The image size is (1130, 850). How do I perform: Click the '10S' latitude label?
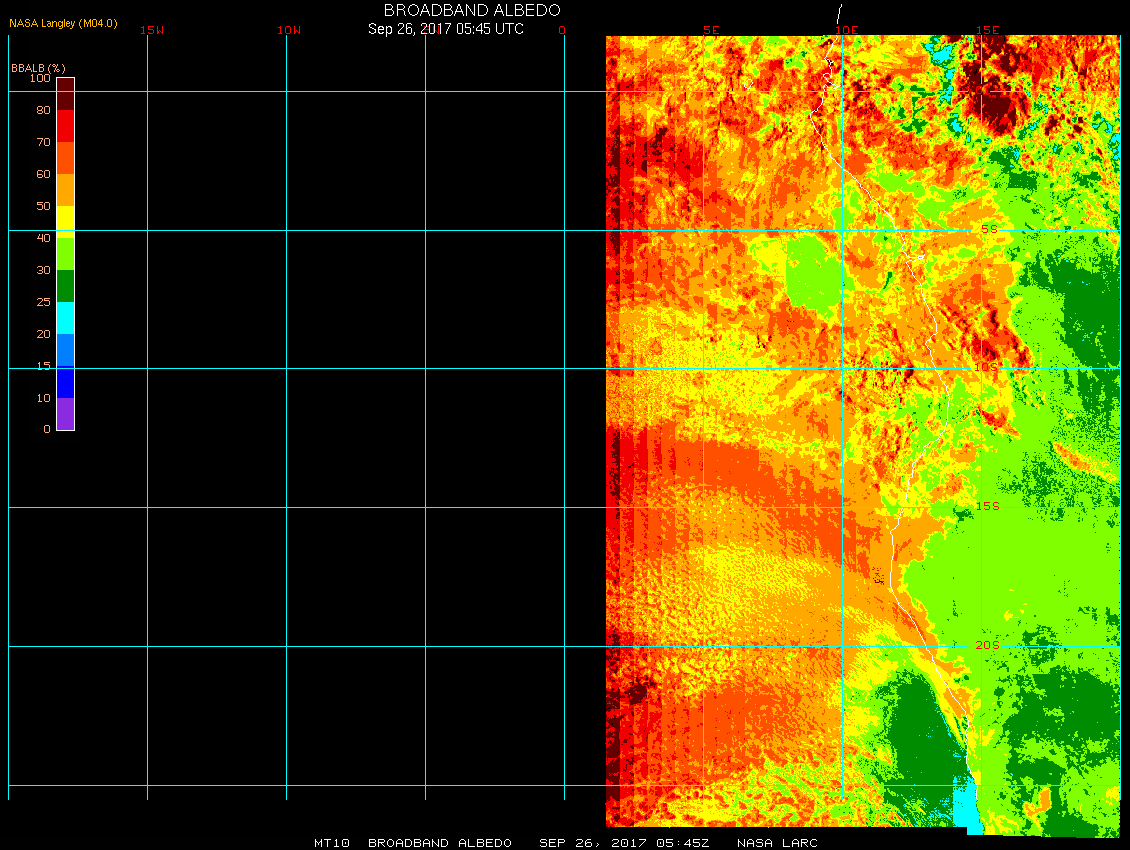(x=987, y=368)
